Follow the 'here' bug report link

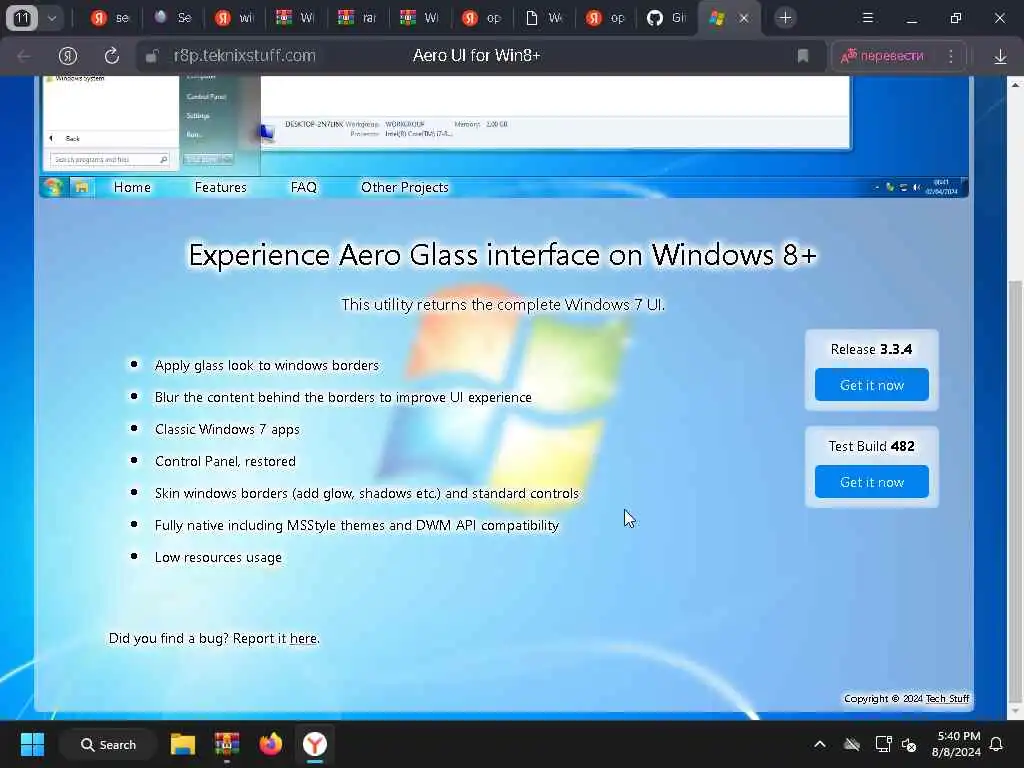[x=303, y=638]
